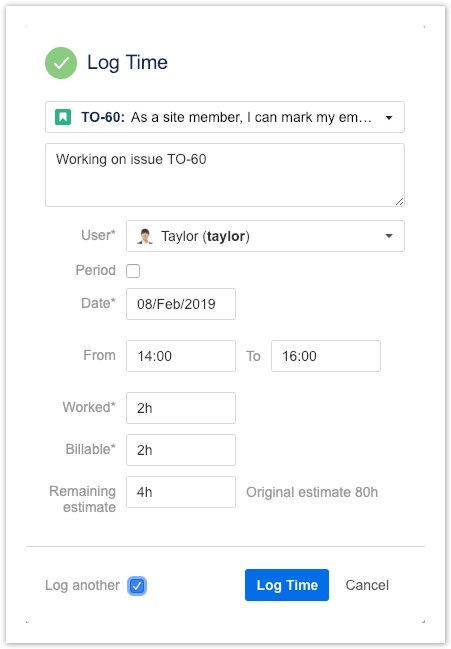The width and height of the screenshot is (451, 649).
Task: Focus the To time field 16:00
Action: 326,356
